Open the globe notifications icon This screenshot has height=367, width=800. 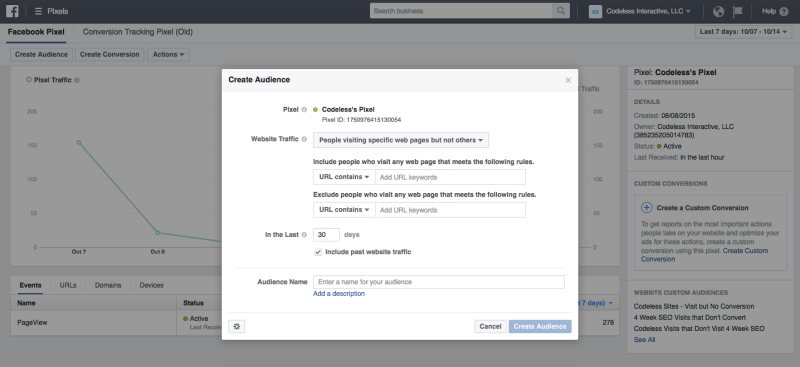point(718,11)
